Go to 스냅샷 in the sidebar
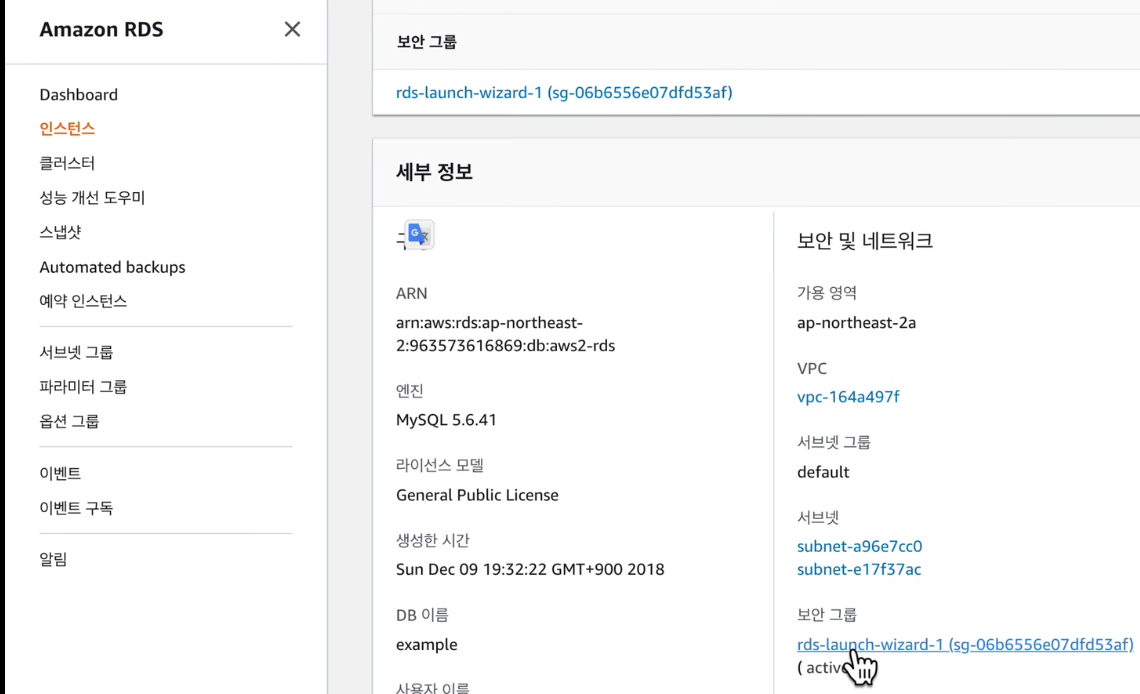 pyautogui.click(x=60, y=232)
